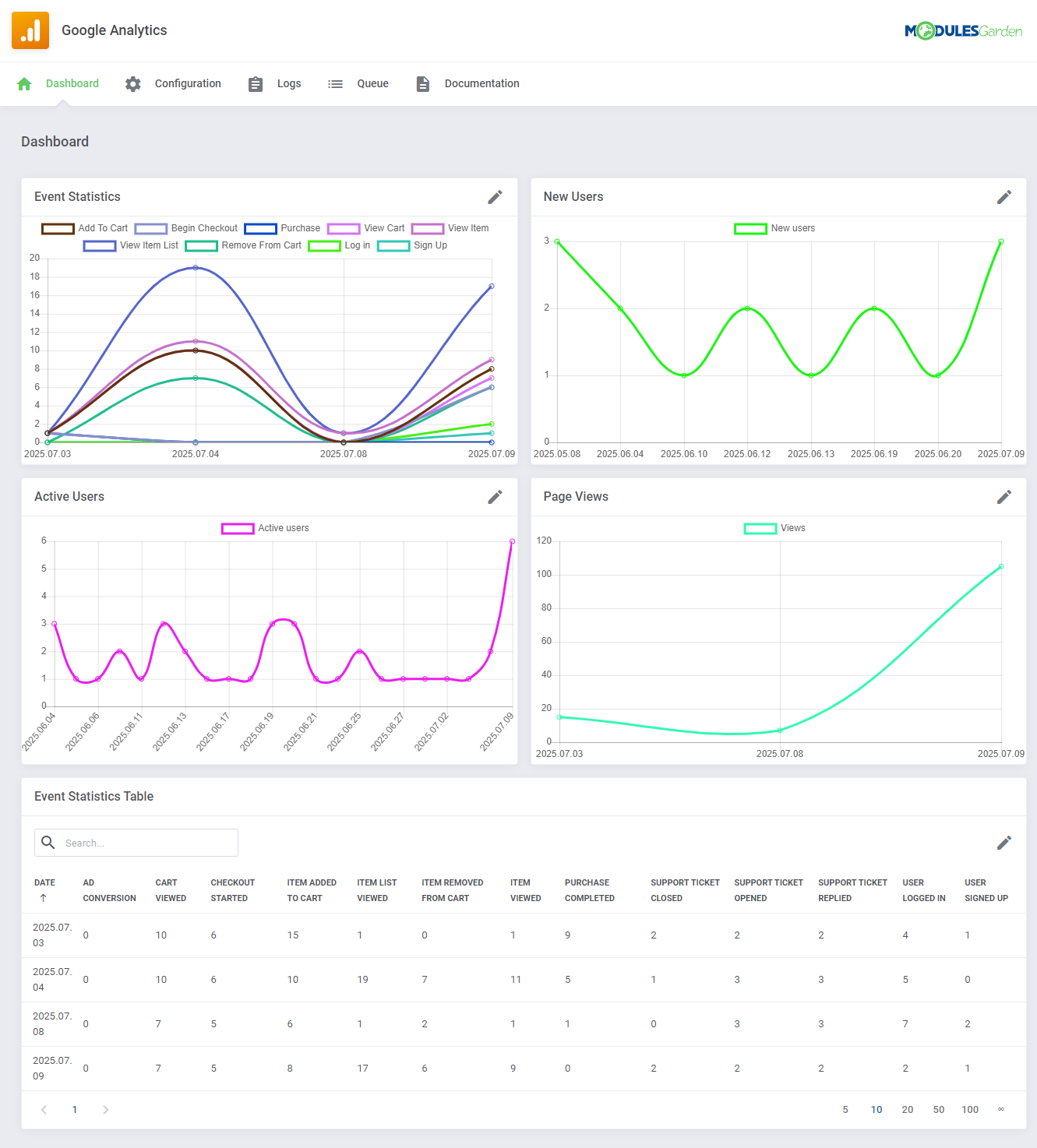Click the Dashboard home icon
Viewport: 1037px width, 1148px height.
point(24,84)
